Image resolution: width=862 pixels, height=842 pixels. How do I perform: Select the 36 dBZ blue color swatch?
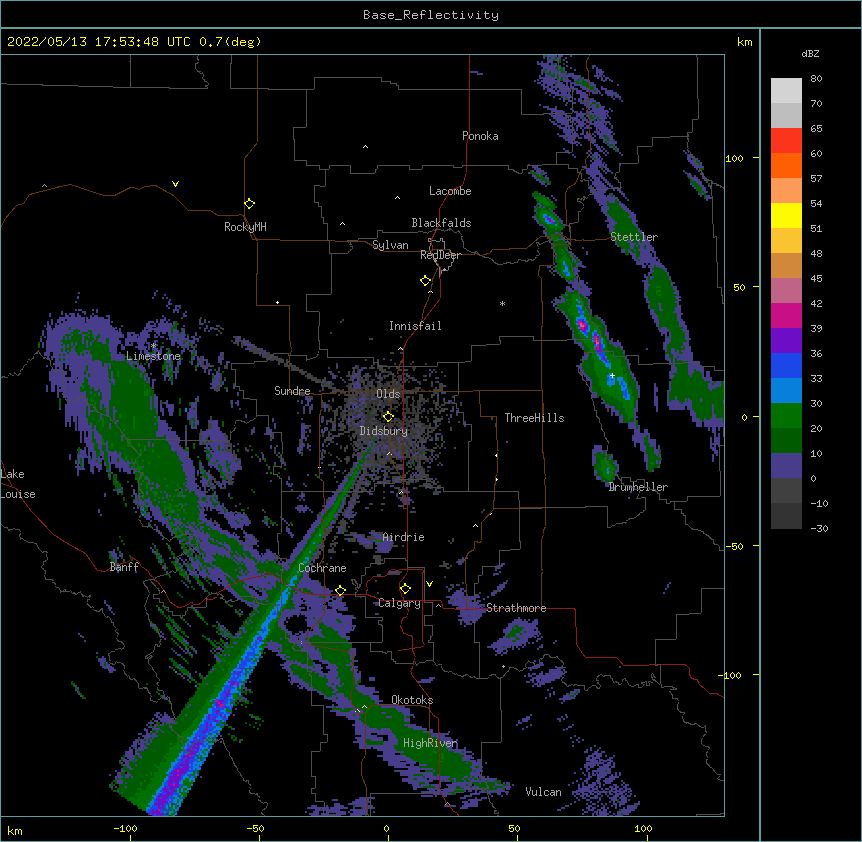pyautogui.click(x=786, y=365)
